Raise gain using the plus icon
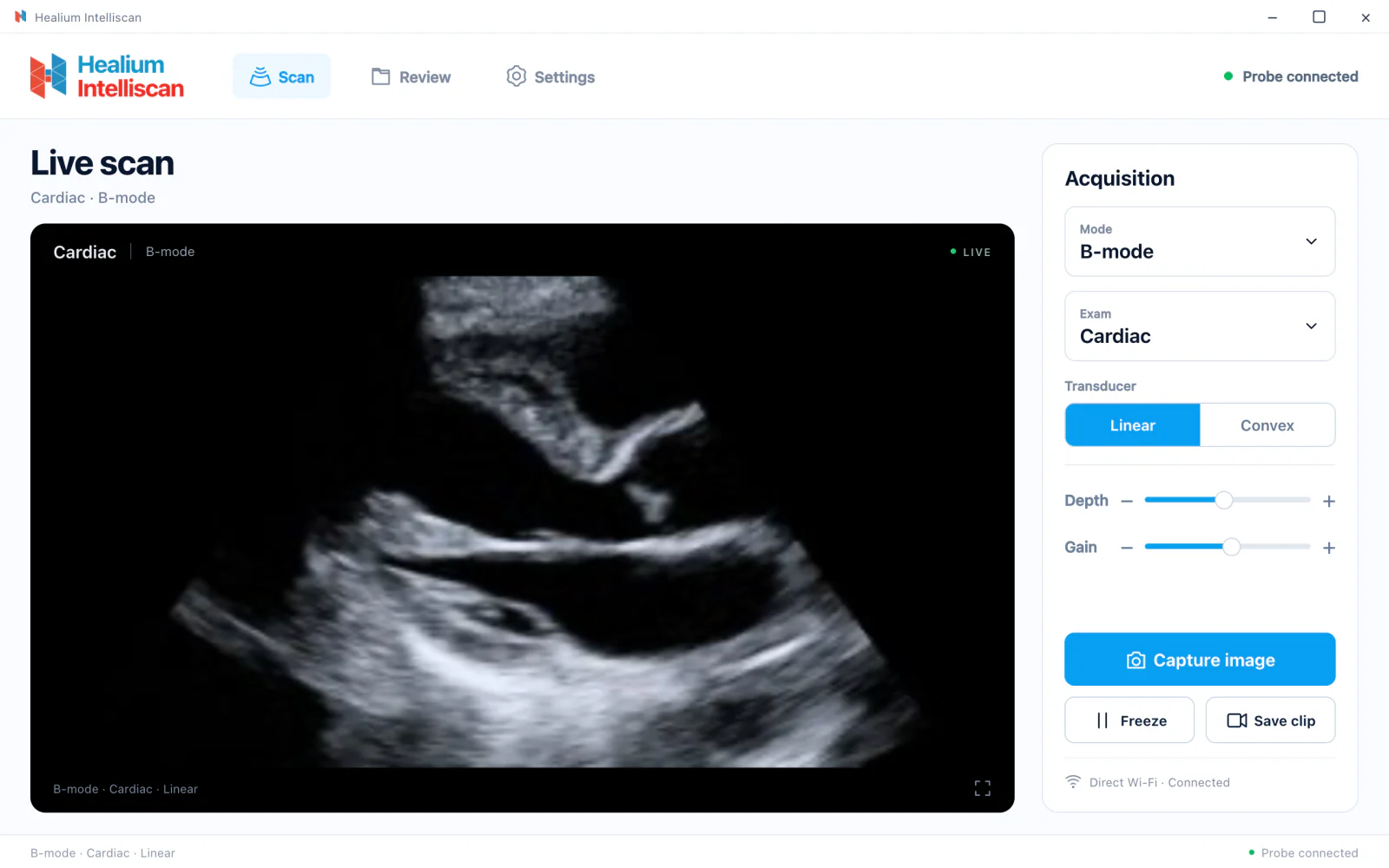The width and height of the screenshot is (1389, 868). (x=1328, y=548)
